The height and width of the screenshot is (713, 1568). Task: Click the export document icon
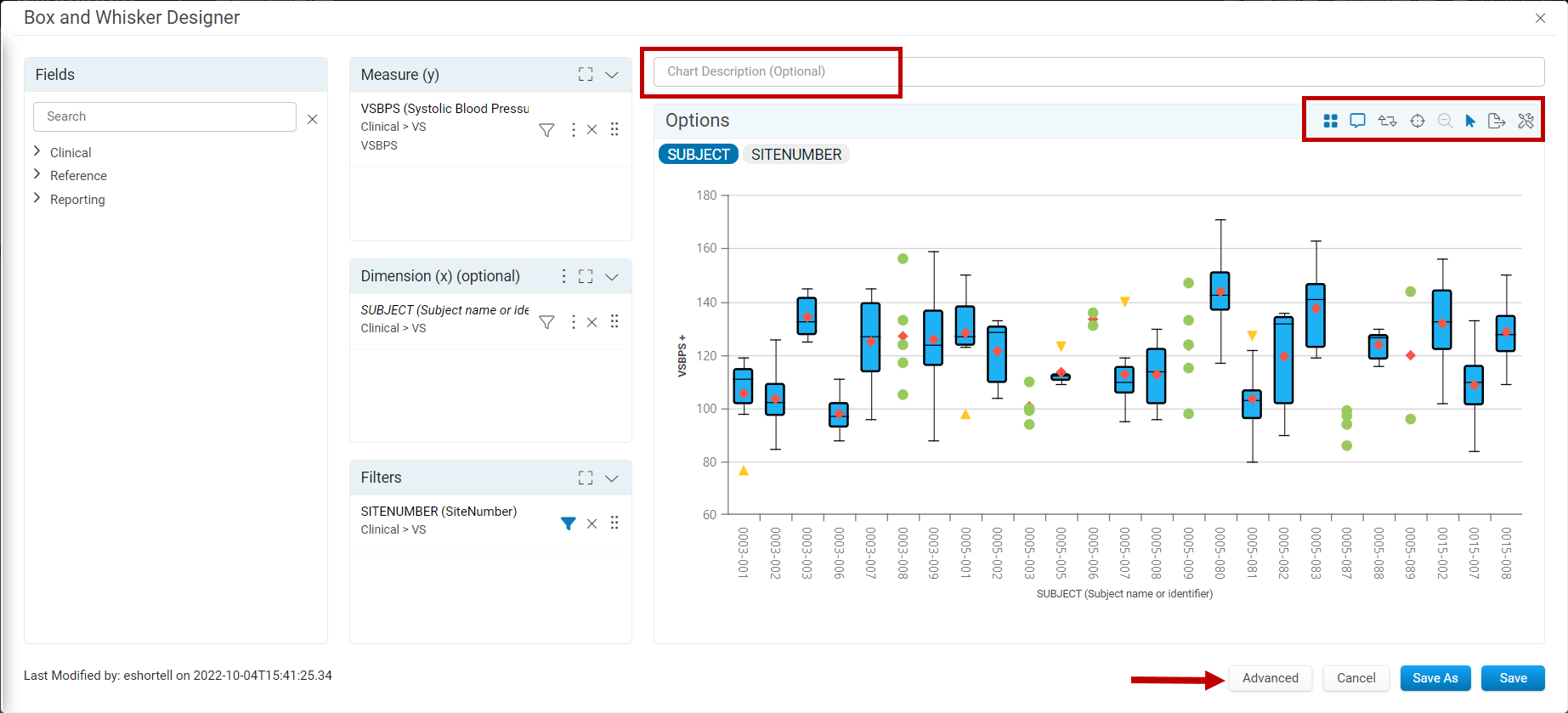click(1497, 121)
